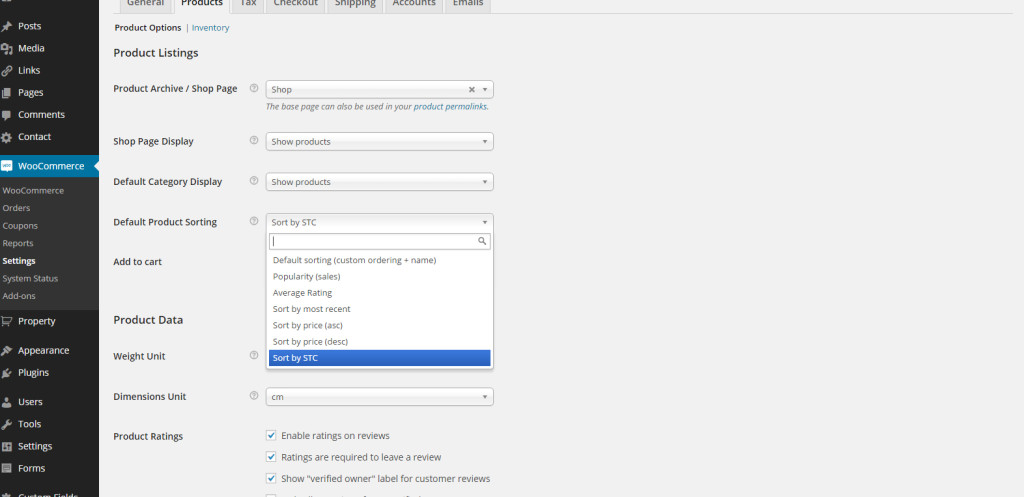Click the Media icon in sidebar
This screenshot has height=497, width=1024.
click(x=7, y=48)
